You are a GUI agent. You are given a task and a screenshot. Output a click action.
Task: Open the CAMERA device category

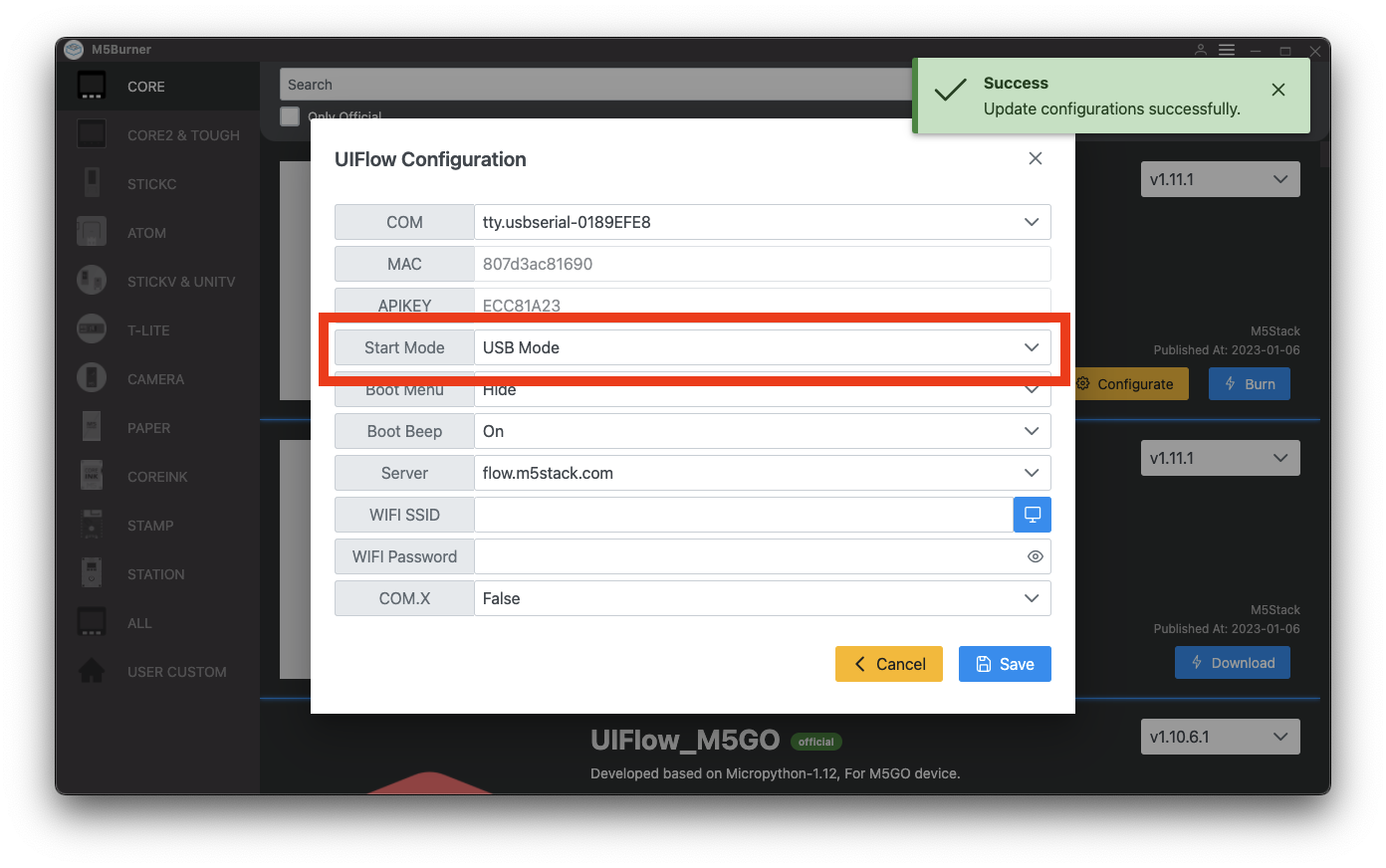pyautogui.click(x=155, y=379)
